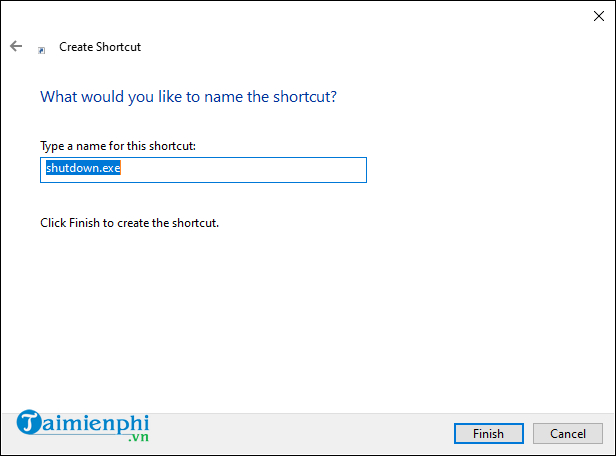Click Finish to create the shortcut
This screenshot has height=456, width=616.
489,434
